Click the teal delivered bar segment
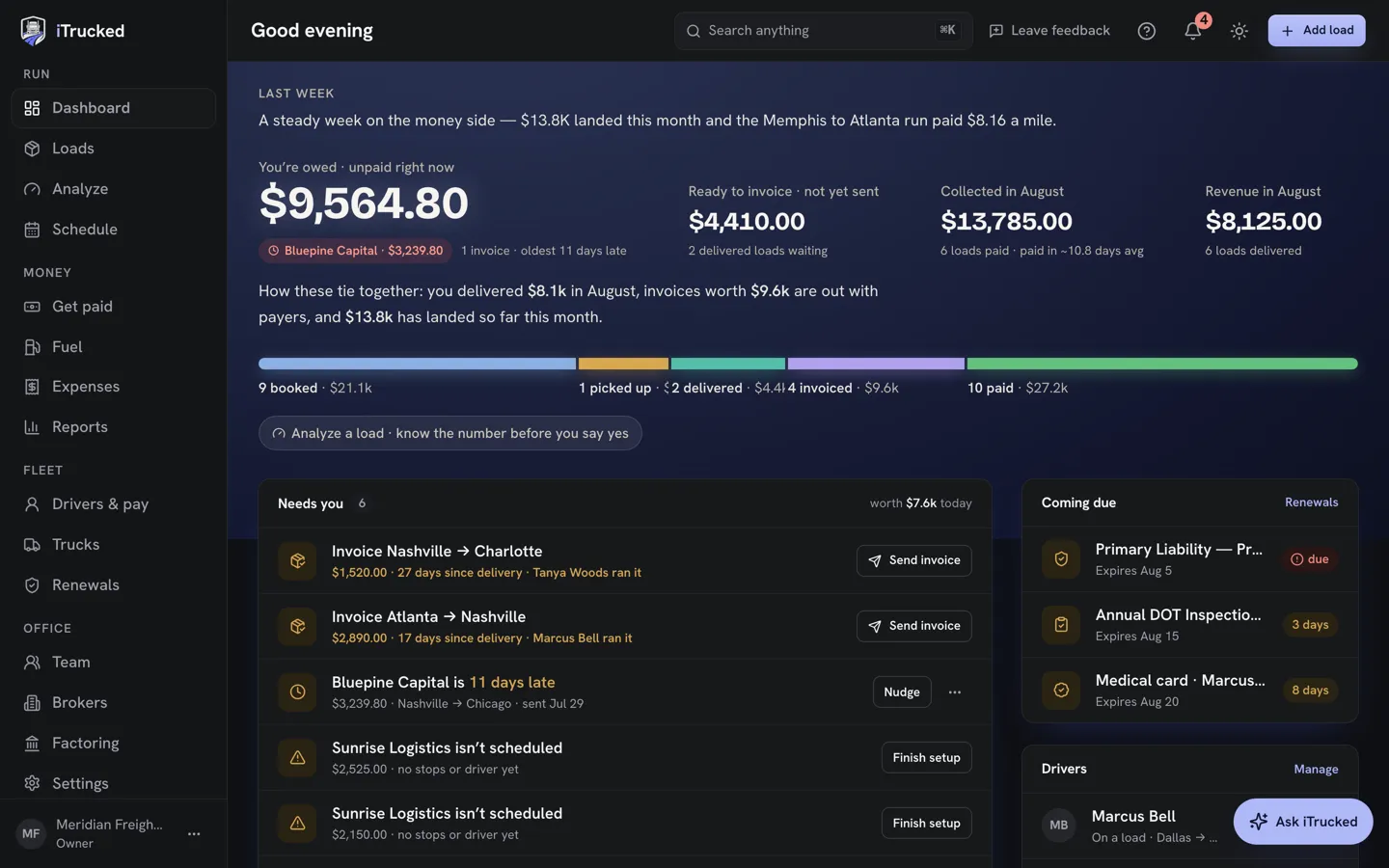Viewport: 1389px width, 868px height. point(728,364)
